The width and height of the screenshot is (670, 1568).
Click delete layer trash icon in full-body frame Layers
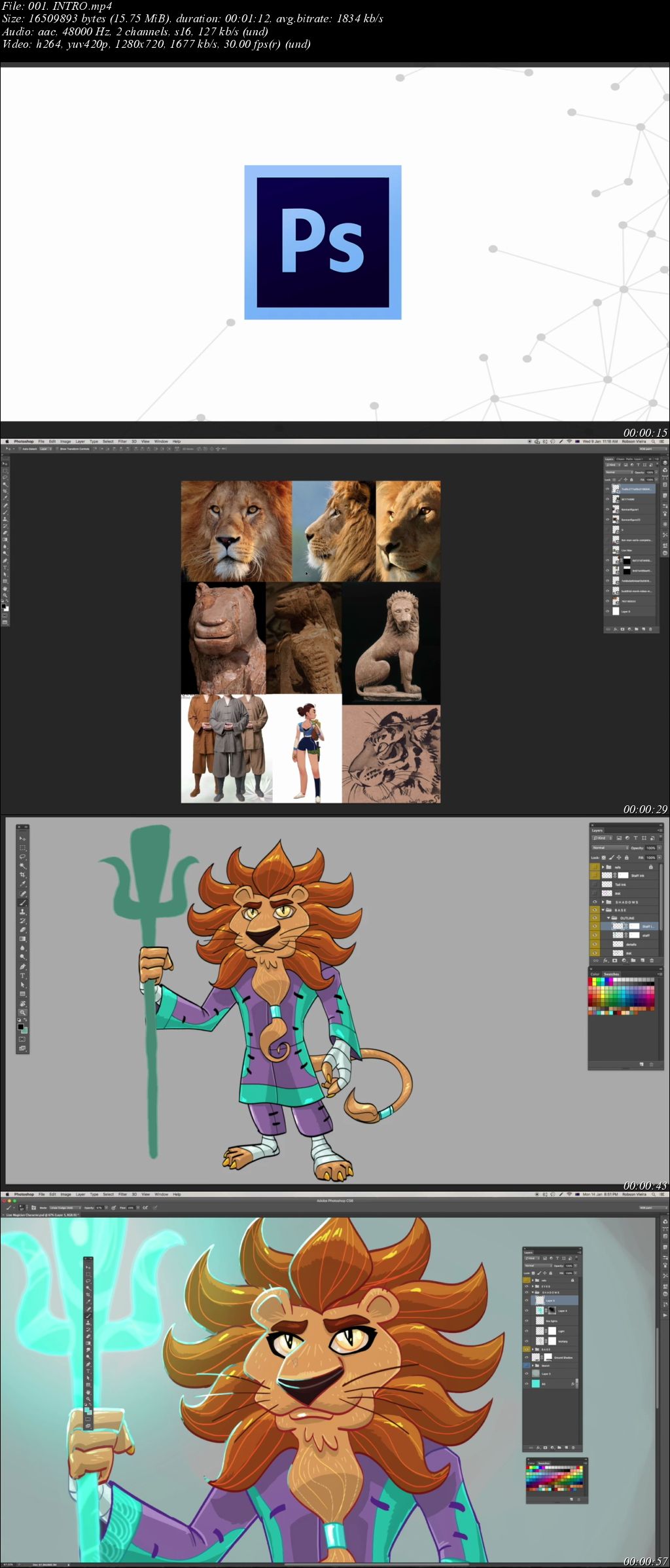point(652,960)
